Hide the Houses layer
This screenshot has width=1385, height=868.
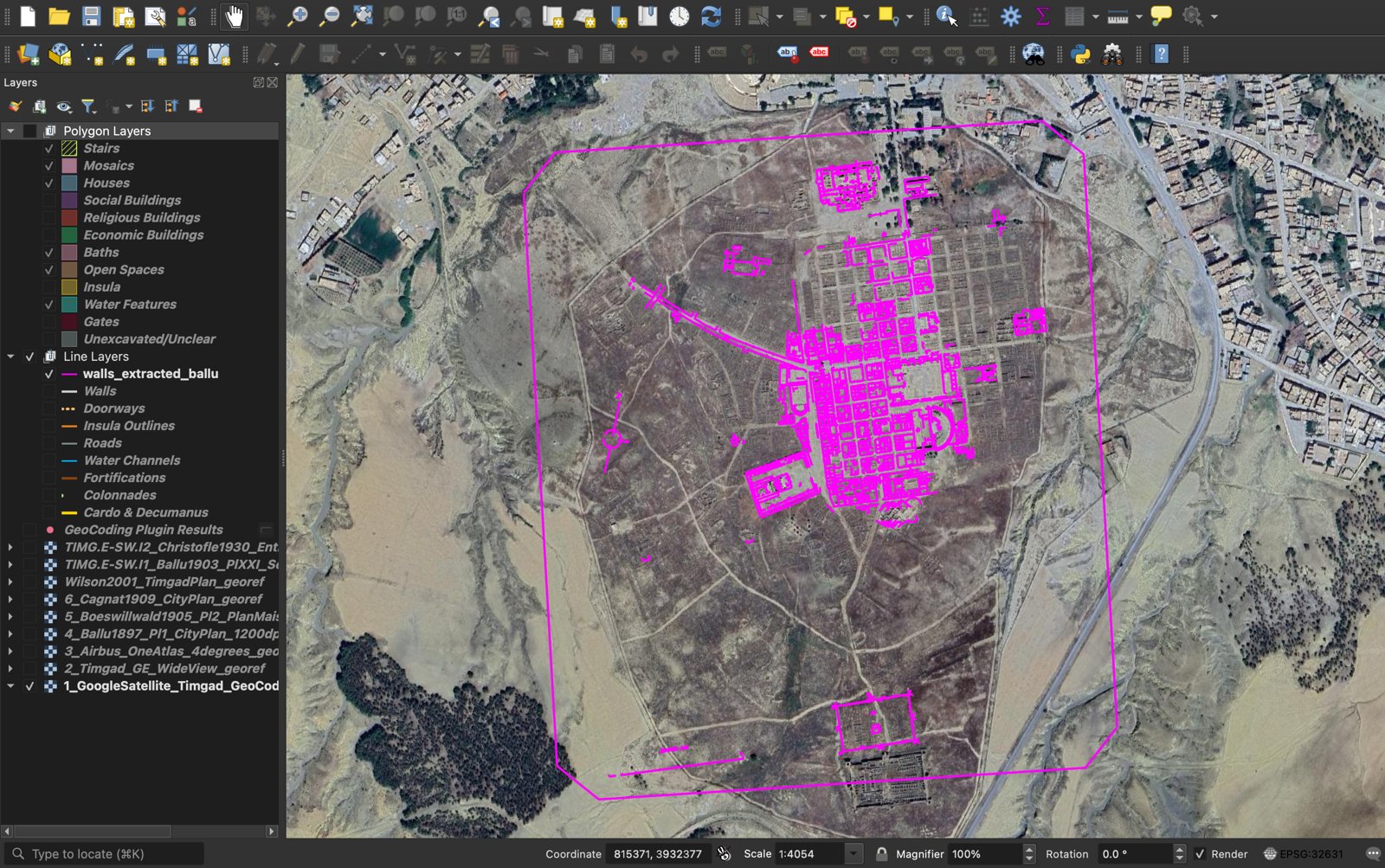[49, 183]
